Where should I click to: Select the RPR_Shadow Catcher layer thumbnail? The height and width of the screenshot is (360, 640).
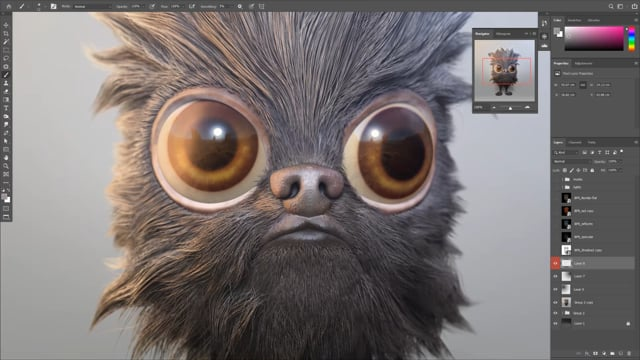pyautogui.click(x=566, y=250)
